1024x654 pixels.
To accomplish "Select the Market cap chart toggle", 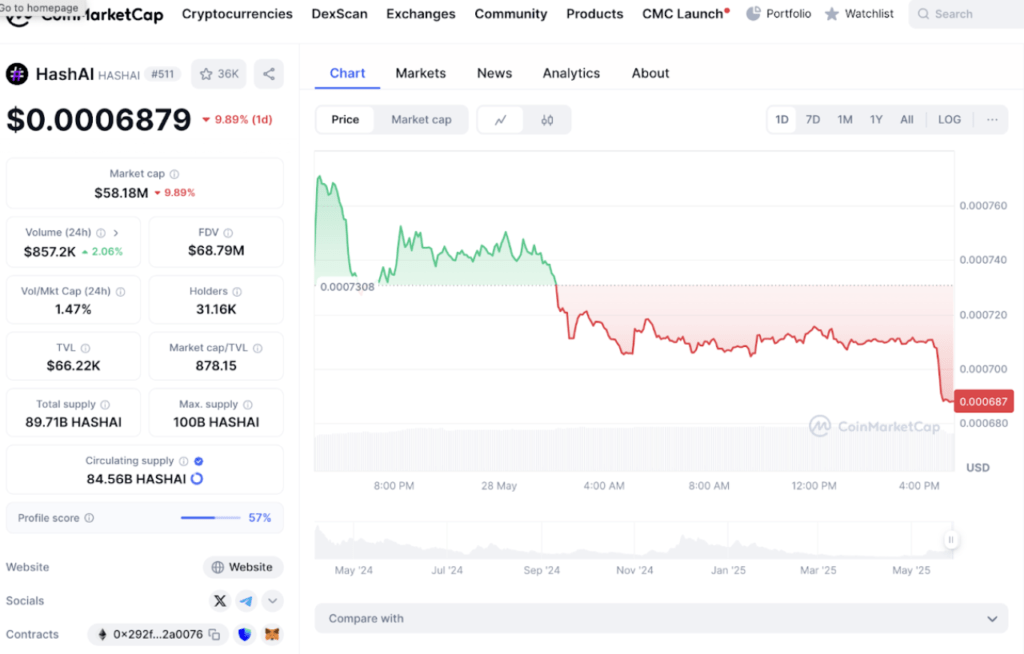I will click(421, 120).
